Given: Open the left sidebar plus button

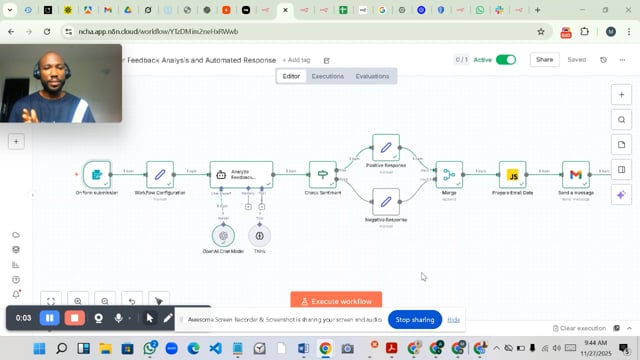Looking at the screenshot, I should (16, 142).
